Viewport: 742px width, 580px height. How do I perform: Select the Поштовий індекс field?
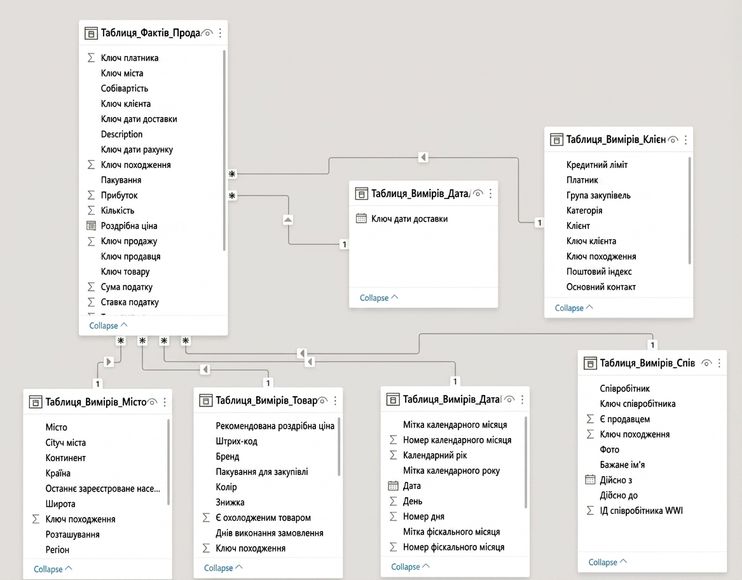(599, 272)
